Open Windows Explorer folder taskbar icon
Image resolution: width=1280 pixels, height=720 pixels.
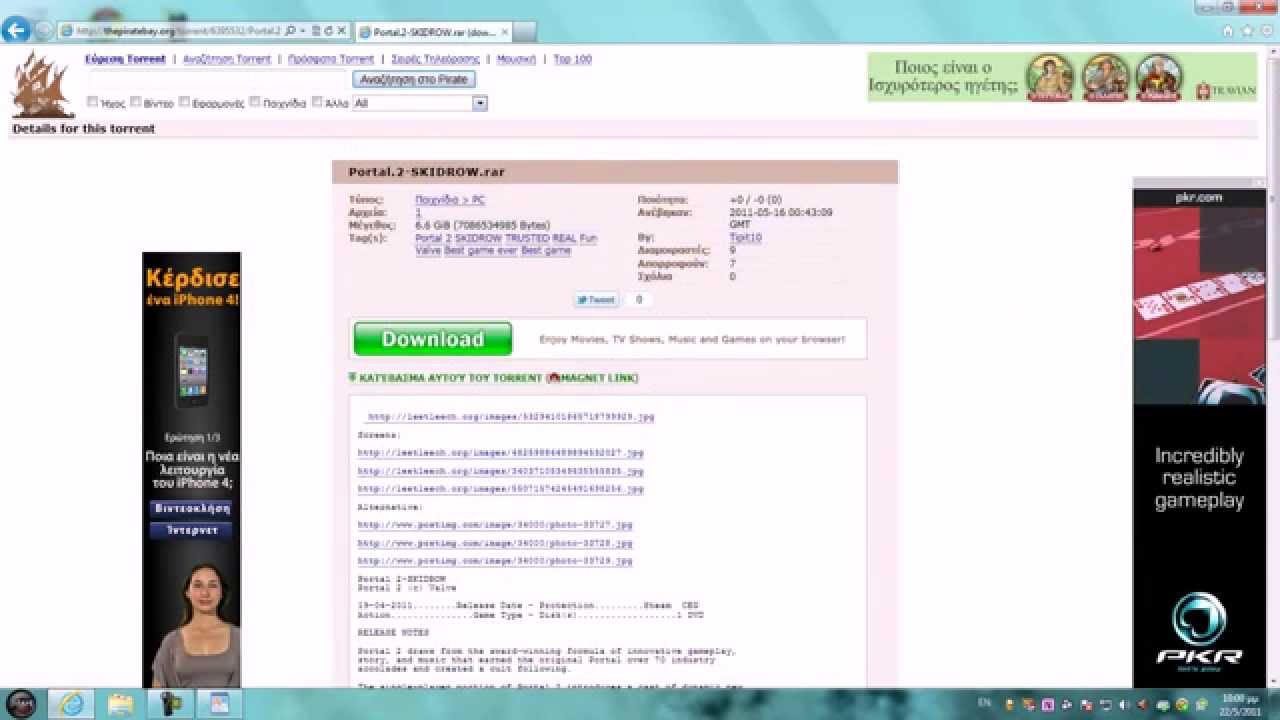click(x=120, y=704)
